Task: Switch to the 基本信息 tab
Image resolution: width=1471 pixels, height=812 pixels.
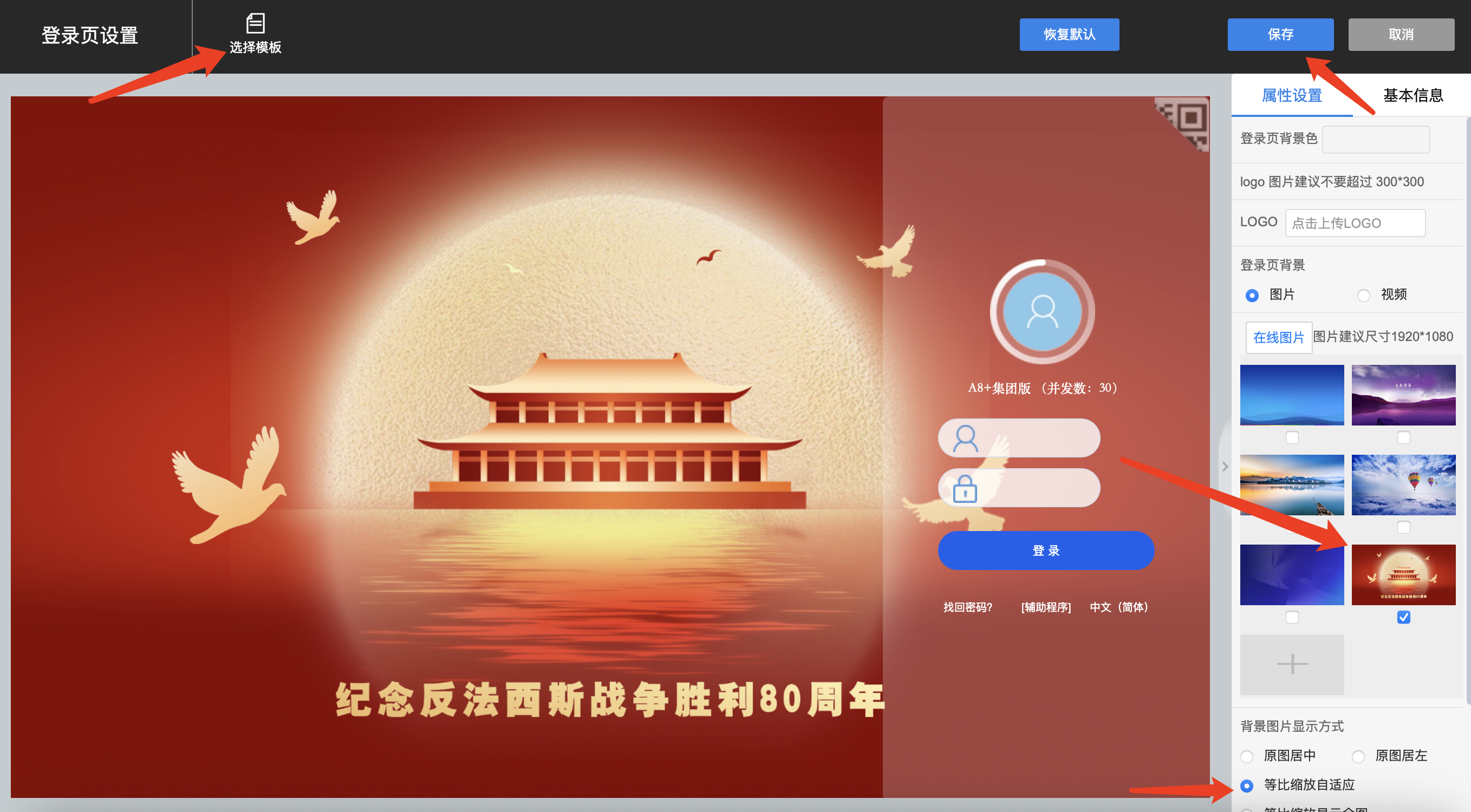Action: click(1413, 95)
